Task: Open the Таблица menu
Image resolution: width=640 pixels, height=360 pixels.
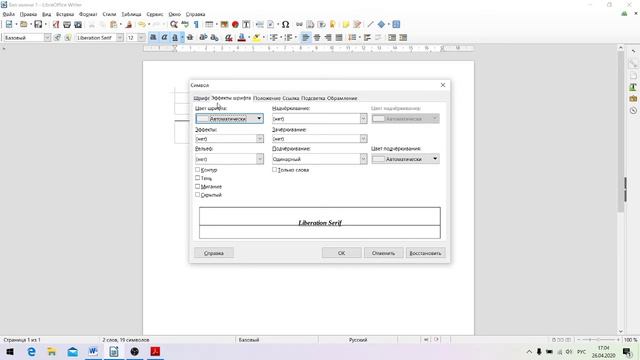Action: point(131,14)
